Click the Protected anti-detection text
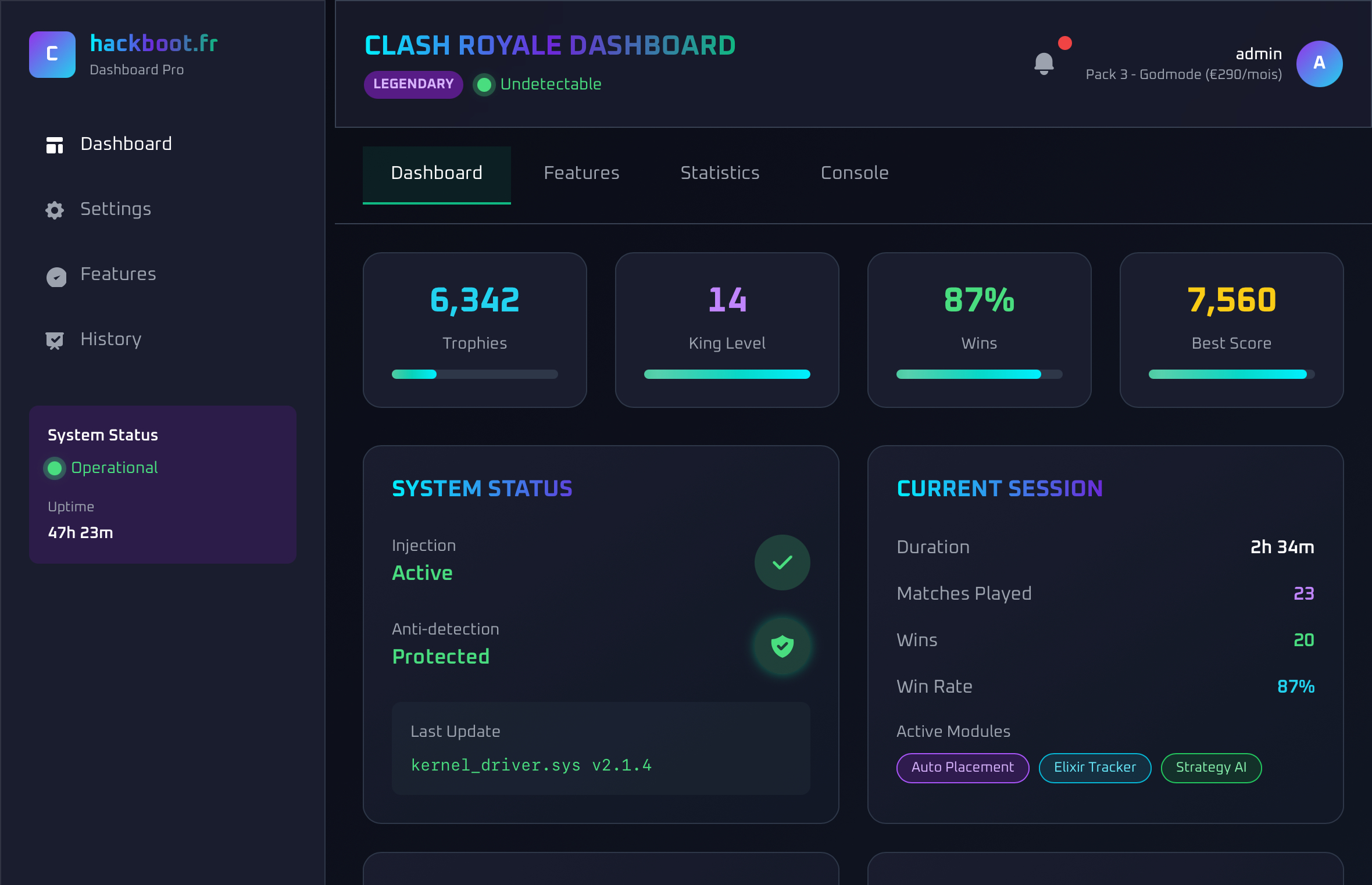1372x885 pixels. [441, 657]
